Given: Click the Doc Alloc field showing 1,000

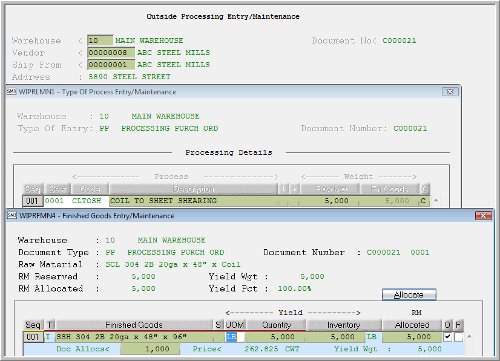Looking at the screenshot, I should 150,349.
